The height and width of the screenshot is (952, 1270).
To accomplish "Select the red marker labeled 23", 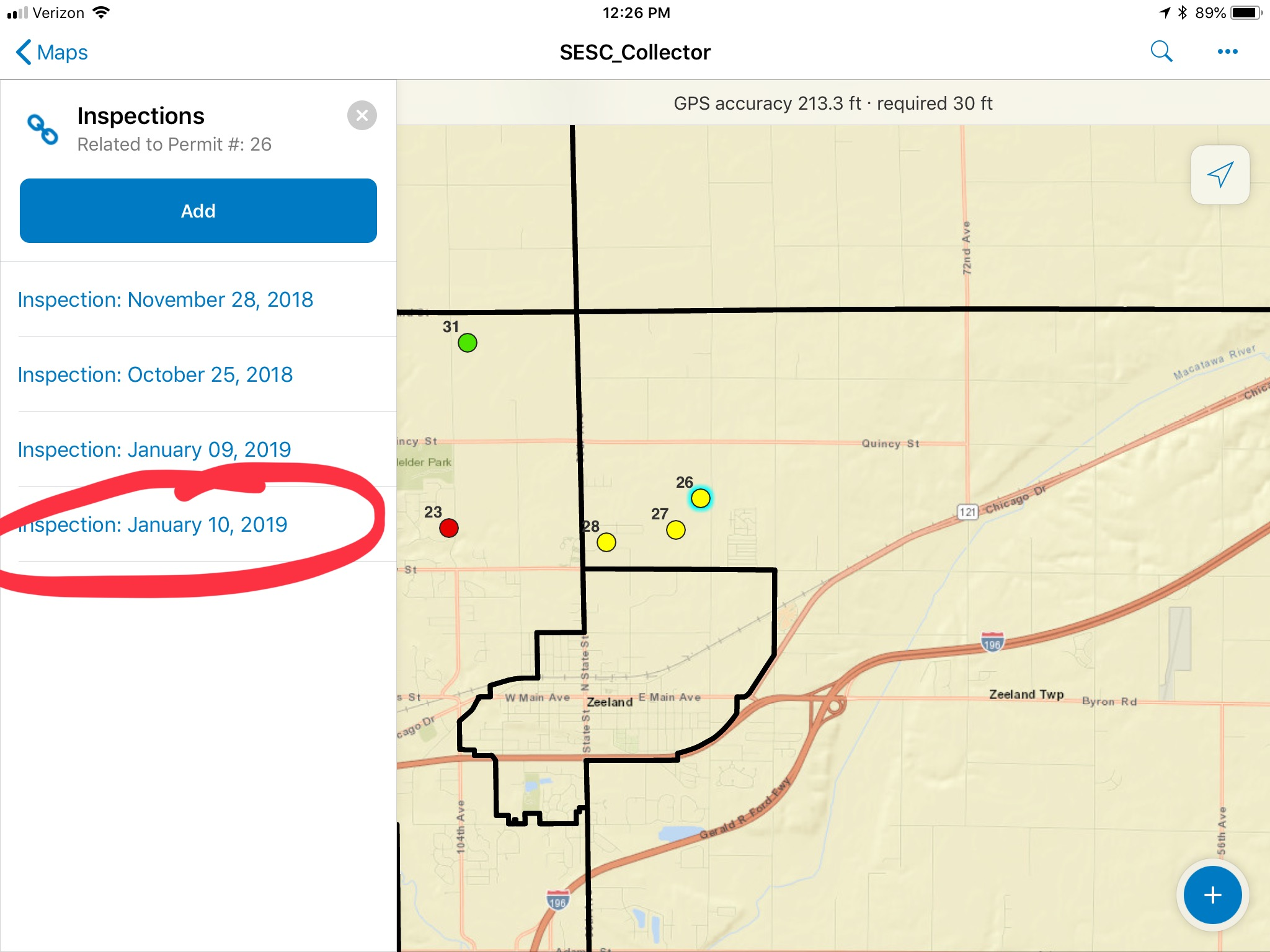I will pyautogui.click(x=449, y=528).
